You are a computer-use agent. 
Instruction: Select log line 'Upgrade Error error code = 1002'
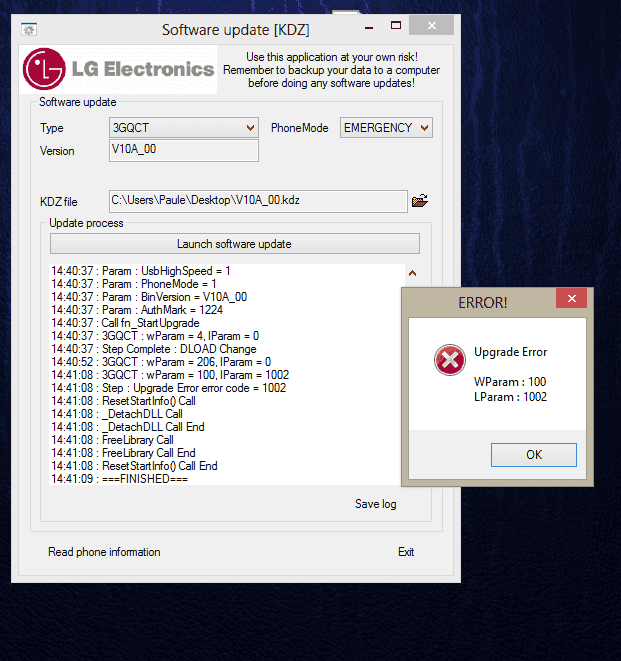click(x=169, y=388)
